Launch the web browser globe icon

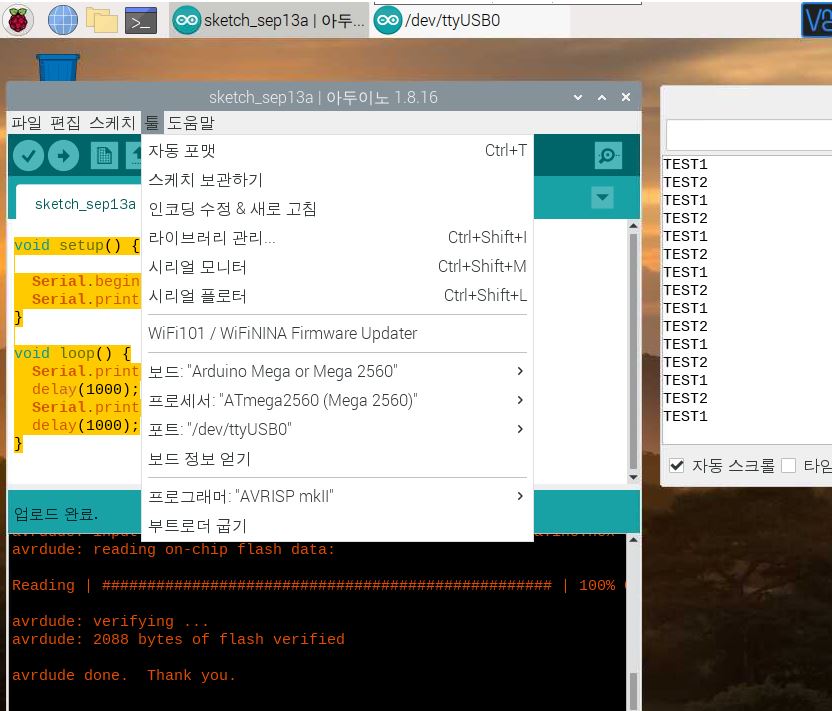coord(63,20)
